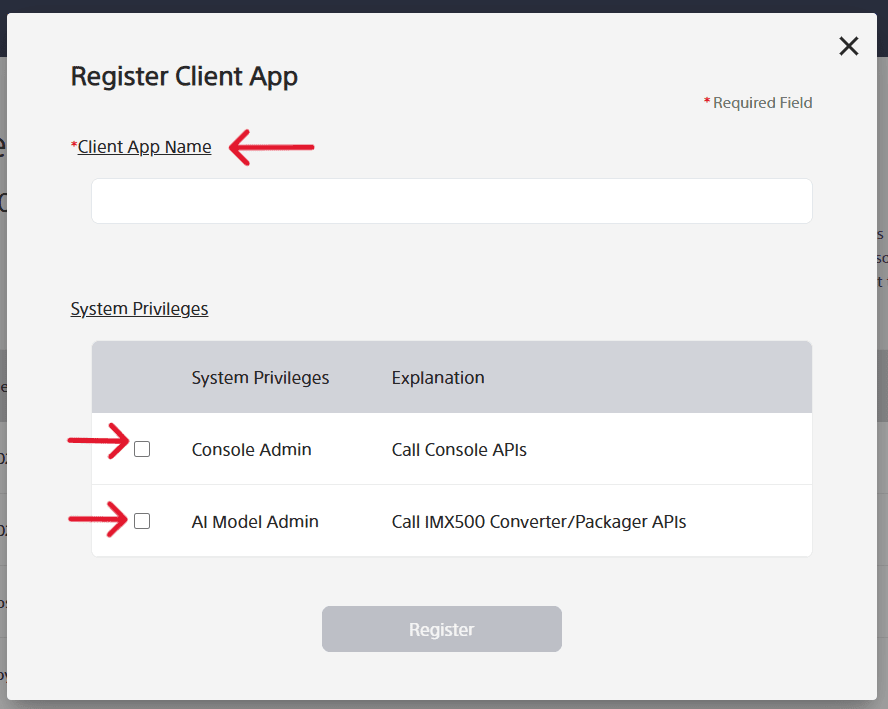Click the red arrow pointing at Client App Name
The image size is (888, 709).
coord(270,147)
